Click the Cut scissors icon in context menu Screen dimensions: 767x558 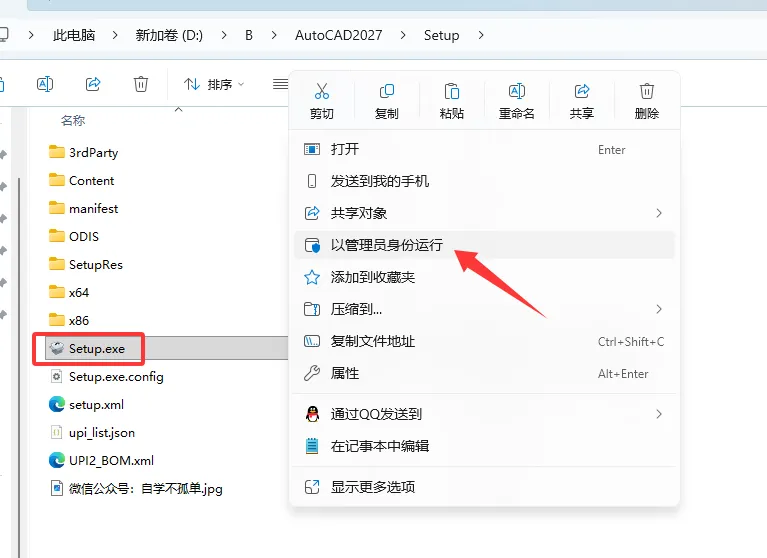pyautogui.click(x=321, y=91)
